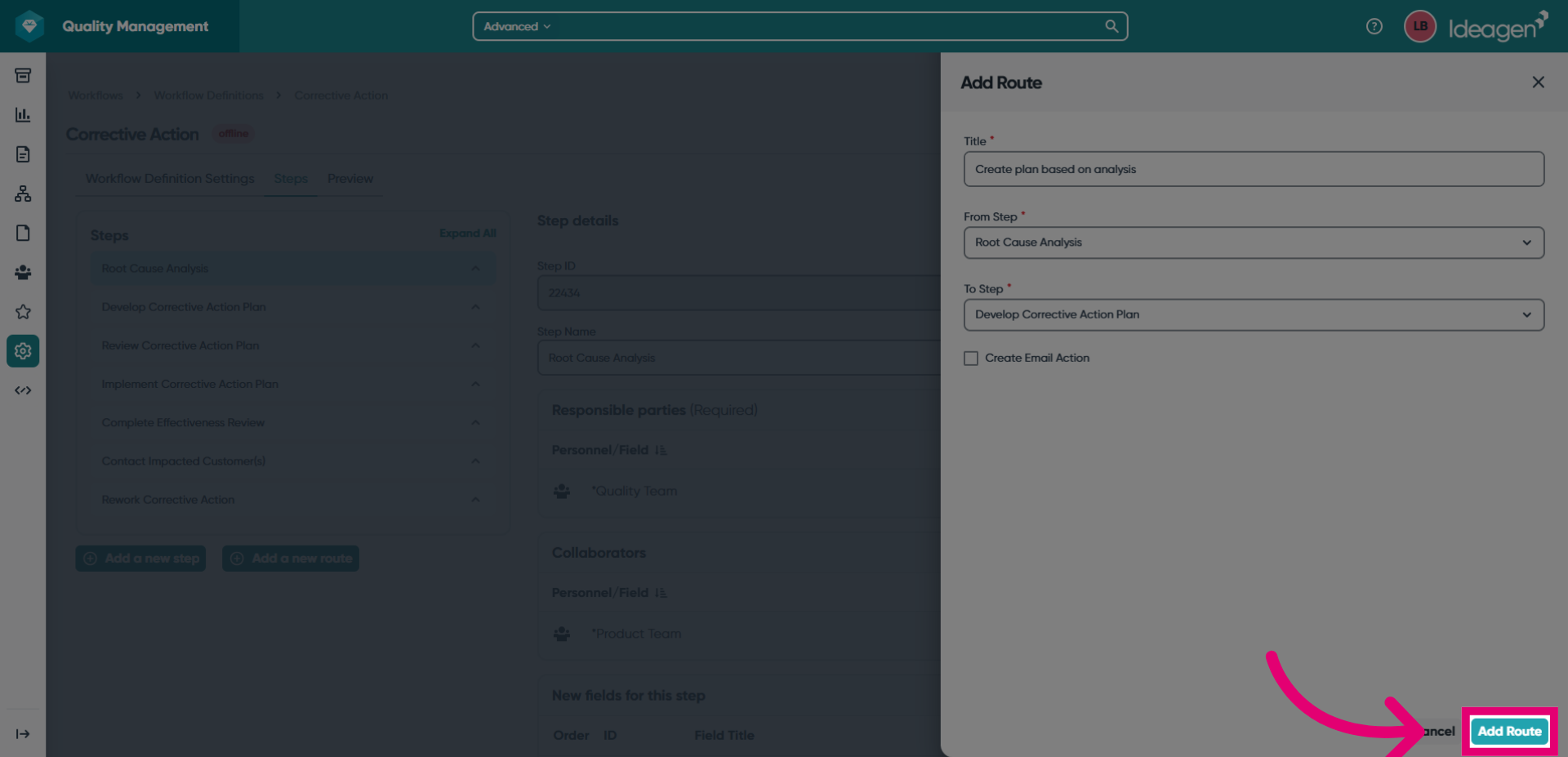The width and height of the screenshot is (1568, 757).
Task: Collapse the Root Cause Analysis step chevron
Action: 475,269
